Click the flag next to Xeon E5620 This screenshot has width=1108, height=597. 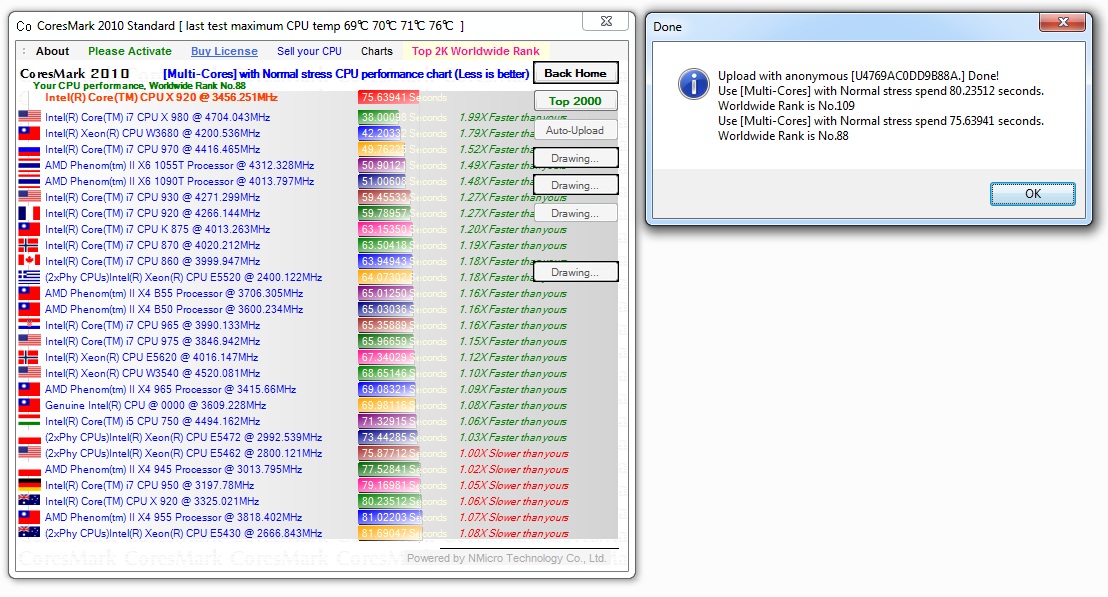(29, 357)
